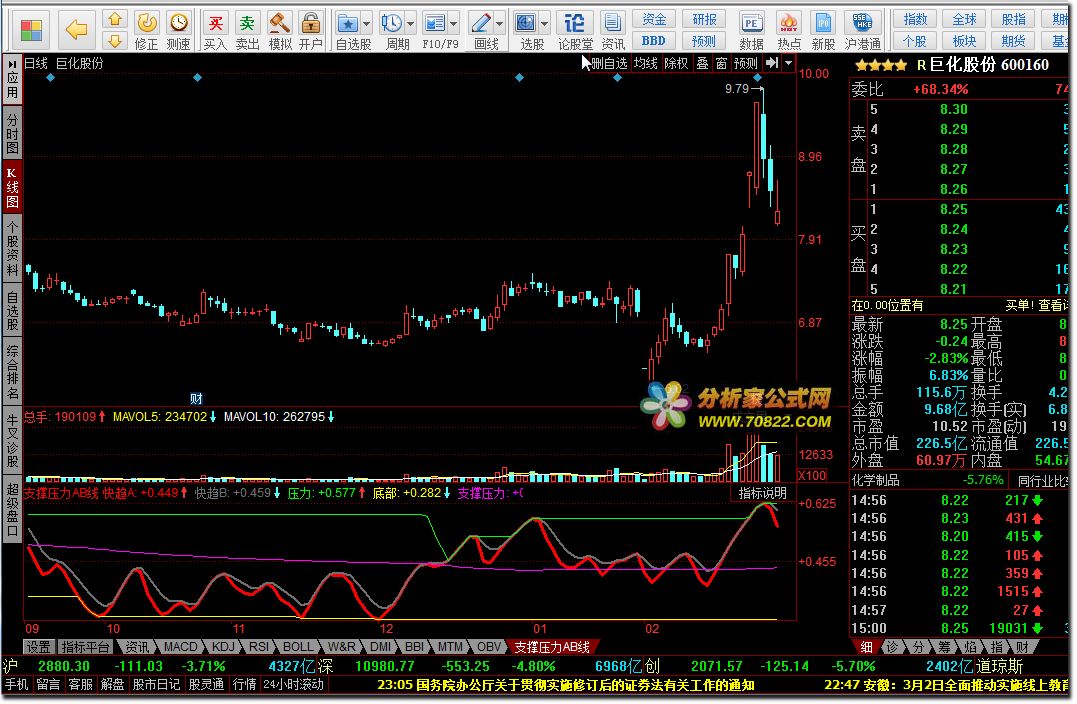Click the 化学制品 sector label

point(876,480)
